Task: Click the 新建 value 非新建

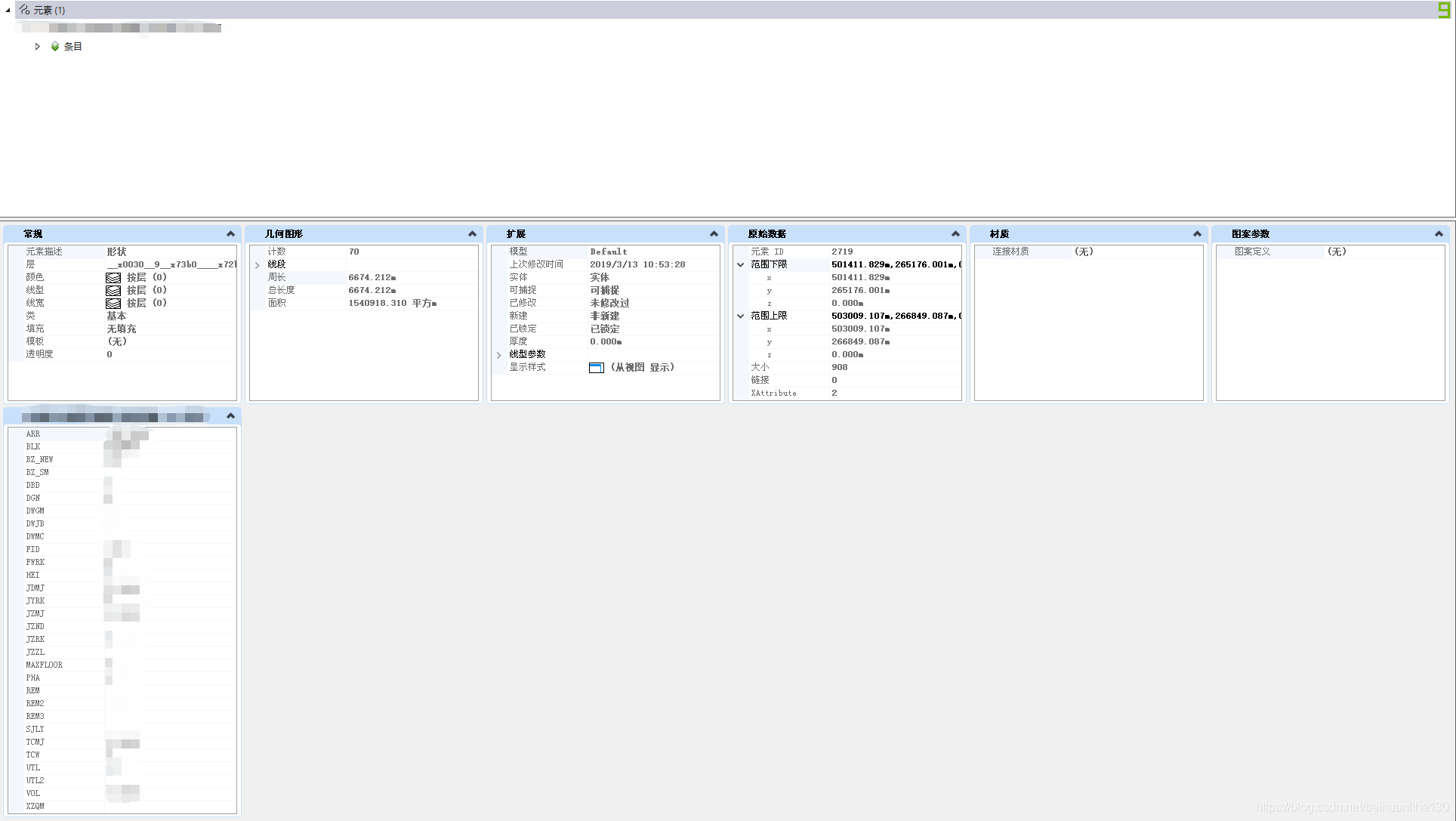Action: (605, 316)
